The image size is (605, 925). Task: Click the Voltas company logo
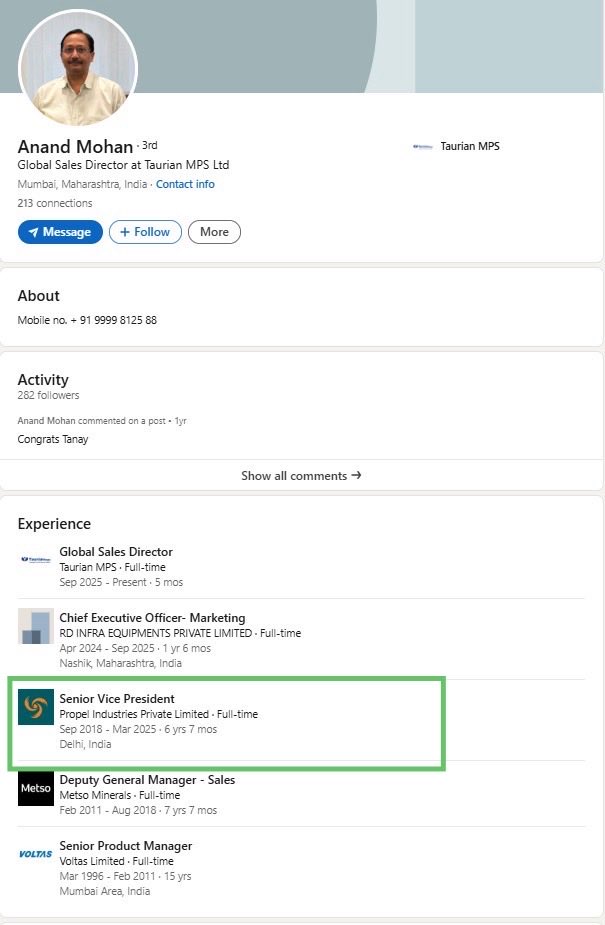35,854
